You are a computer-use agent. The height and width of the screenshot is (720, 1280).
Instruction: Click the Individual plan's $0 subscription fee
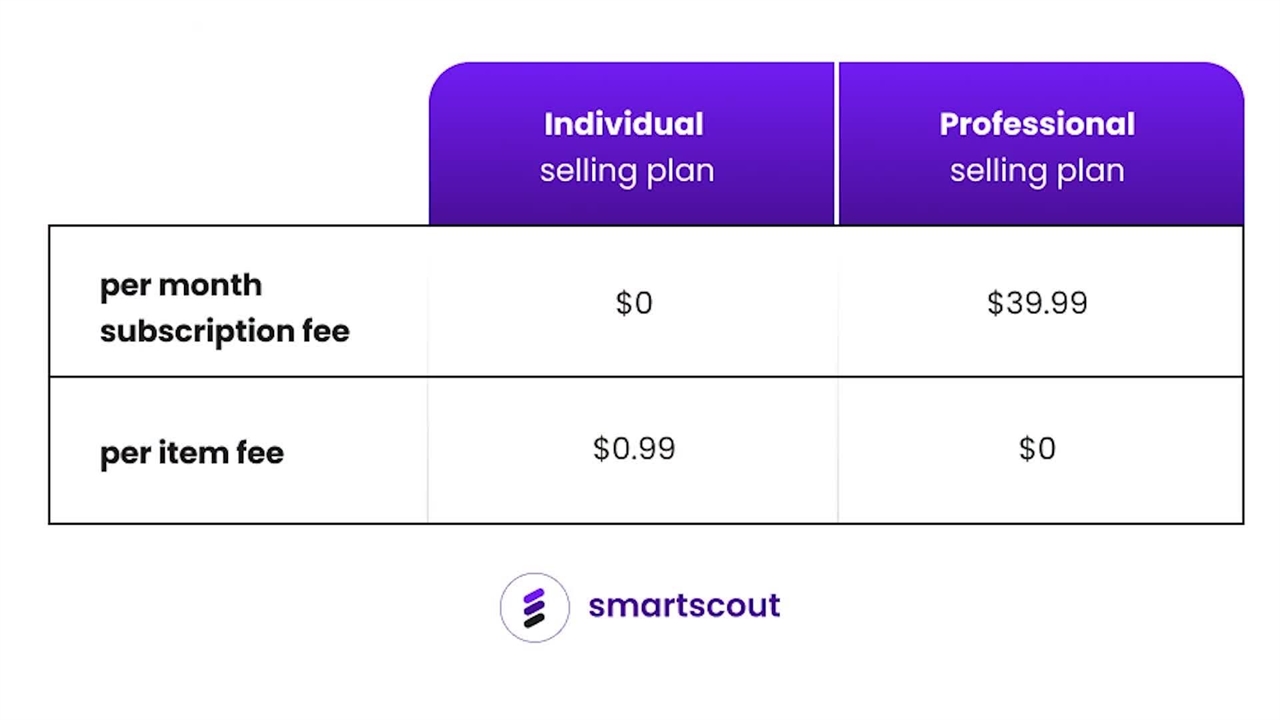click(634, 303)
